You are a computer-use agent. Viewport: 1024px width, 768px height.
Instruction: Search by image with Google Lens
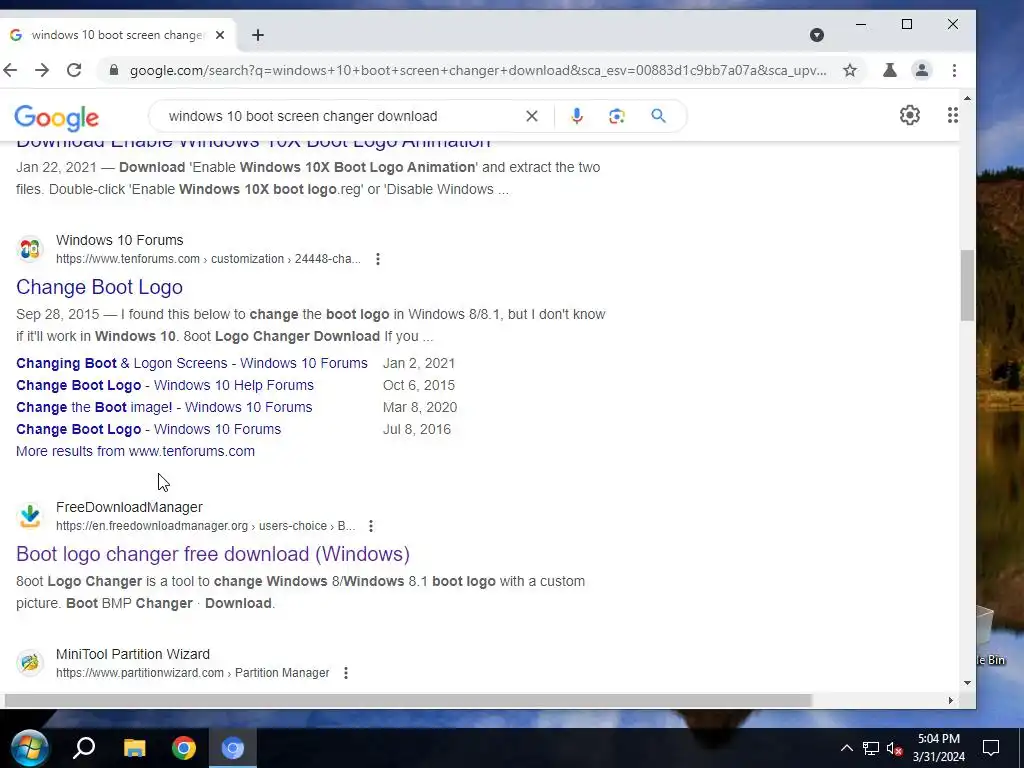(616, 116)
